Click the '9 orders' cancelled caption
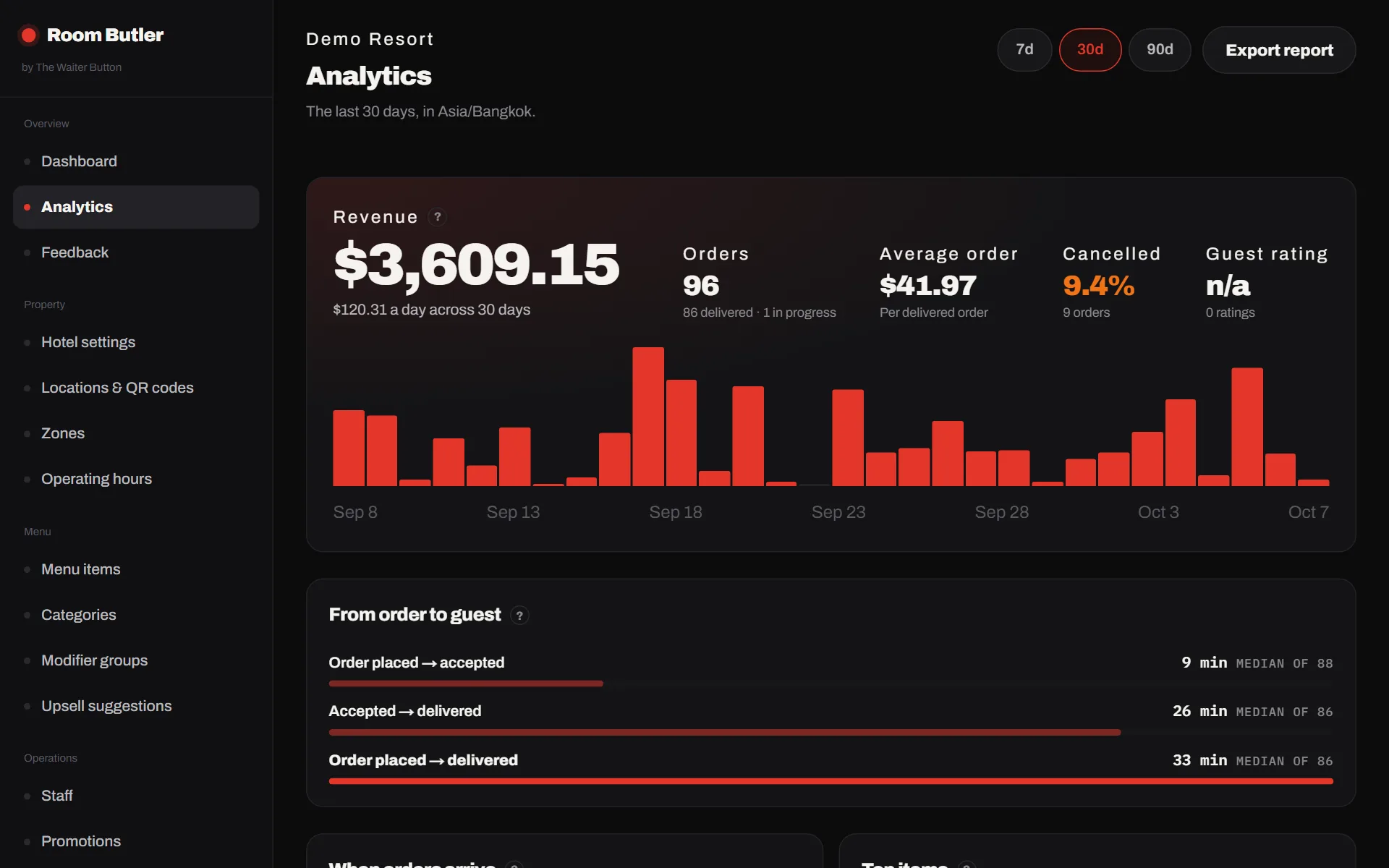Image resolution: width=1389 pixels, height=868 pixels. point(1086,312)
